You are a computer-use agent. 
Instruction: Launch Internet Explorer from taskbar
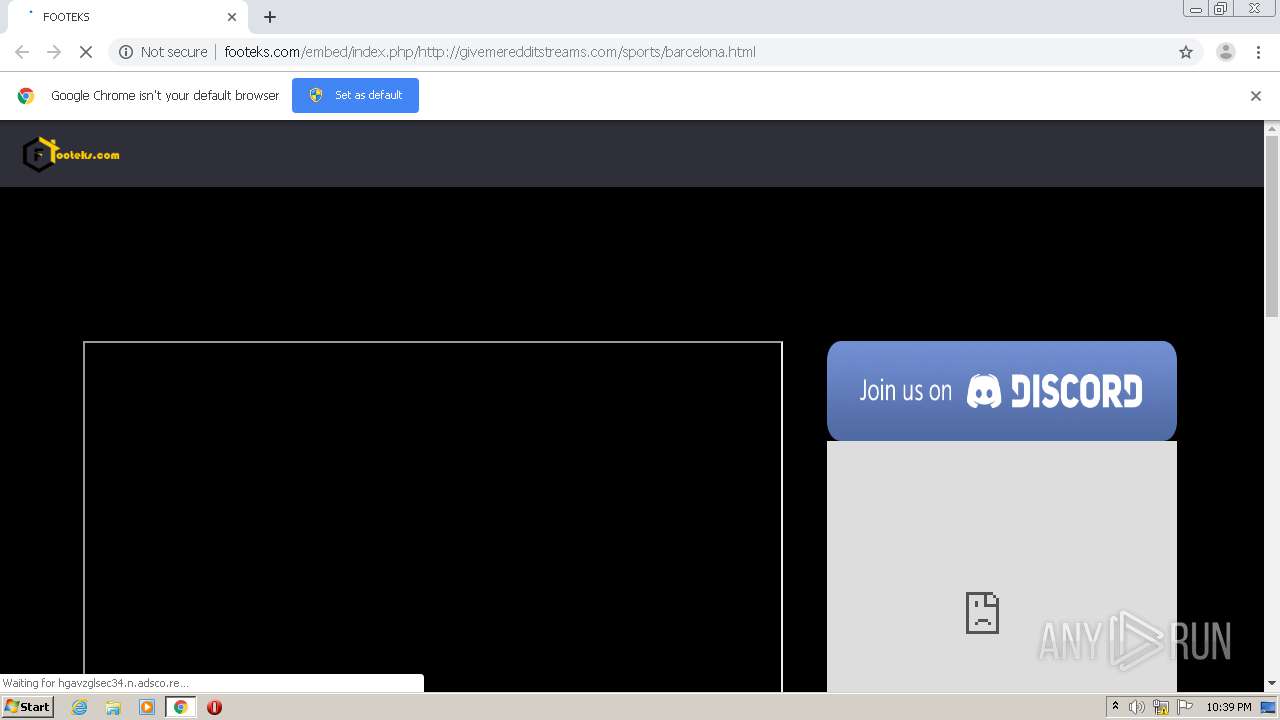tap(80, 707)
